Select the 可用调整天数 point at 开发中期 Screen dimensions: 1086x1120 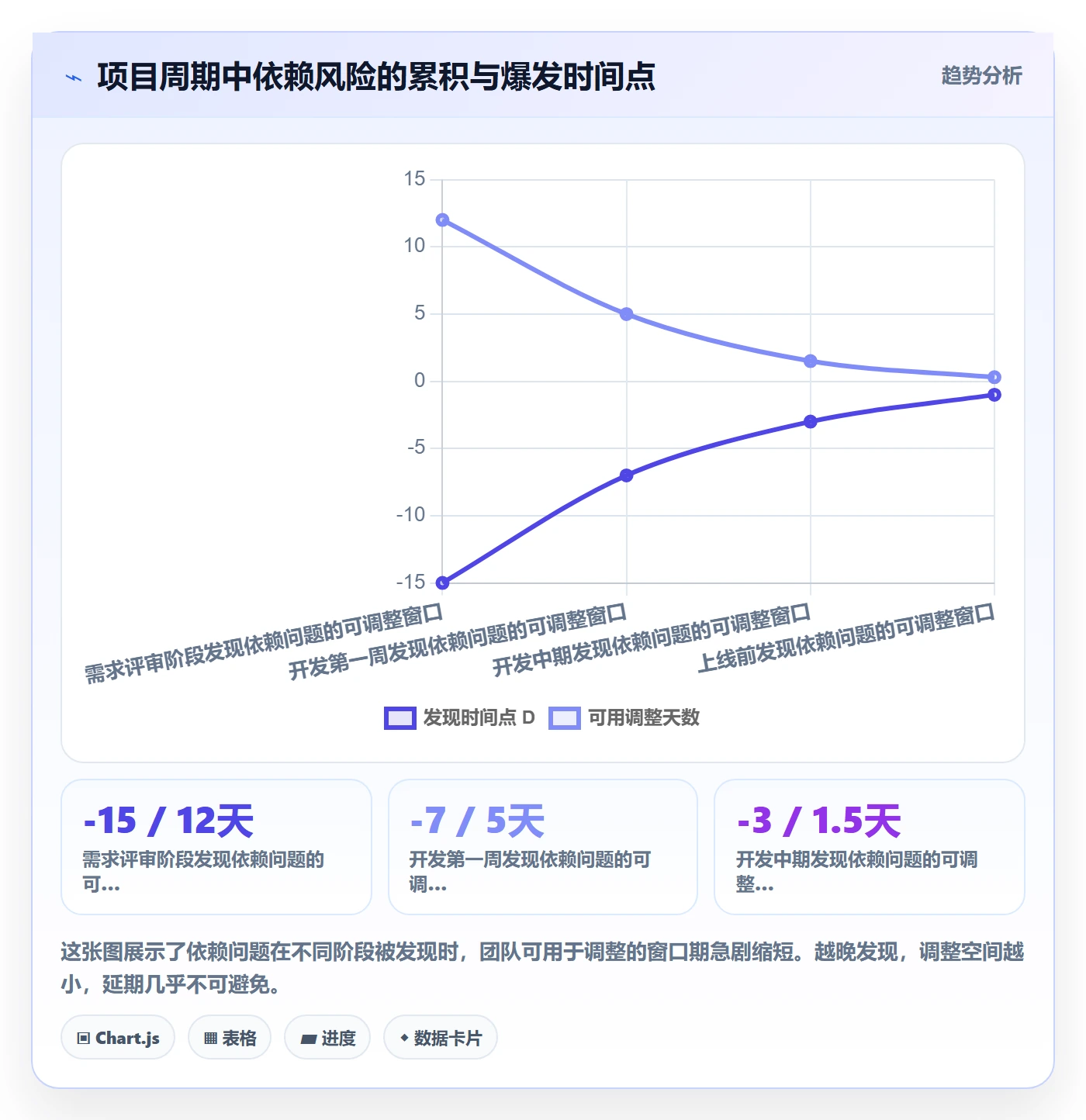pos(811,361)
